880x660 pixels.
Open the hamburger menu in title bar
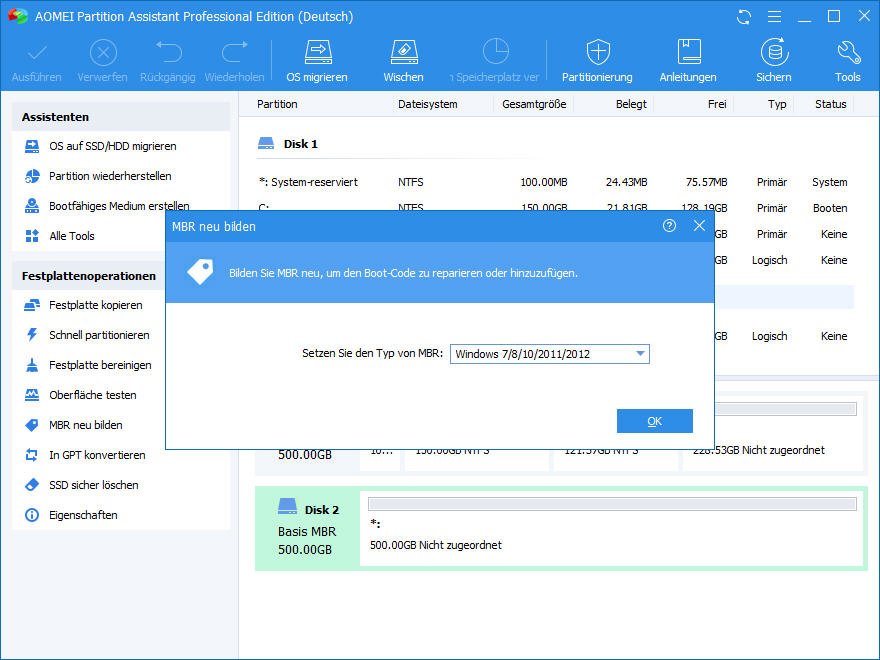[x=774, y=17]
